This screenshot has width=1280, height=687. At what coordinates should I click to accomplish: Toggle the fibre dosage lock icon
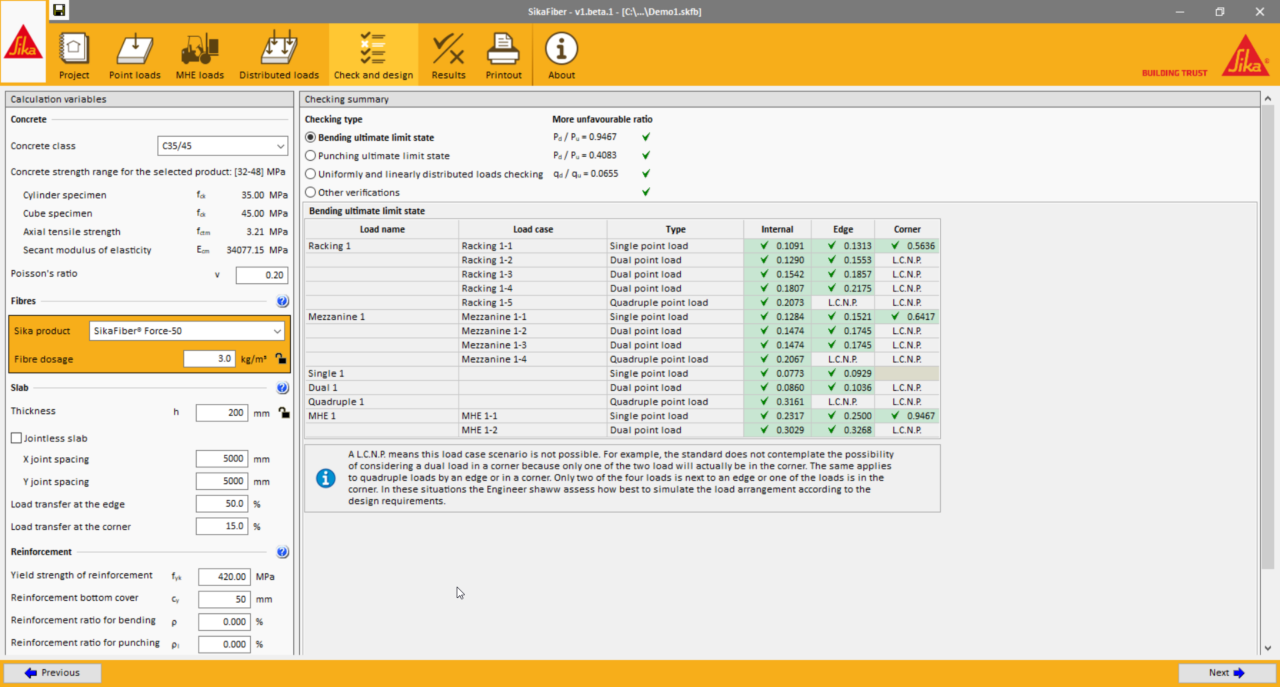click(281, 359)
